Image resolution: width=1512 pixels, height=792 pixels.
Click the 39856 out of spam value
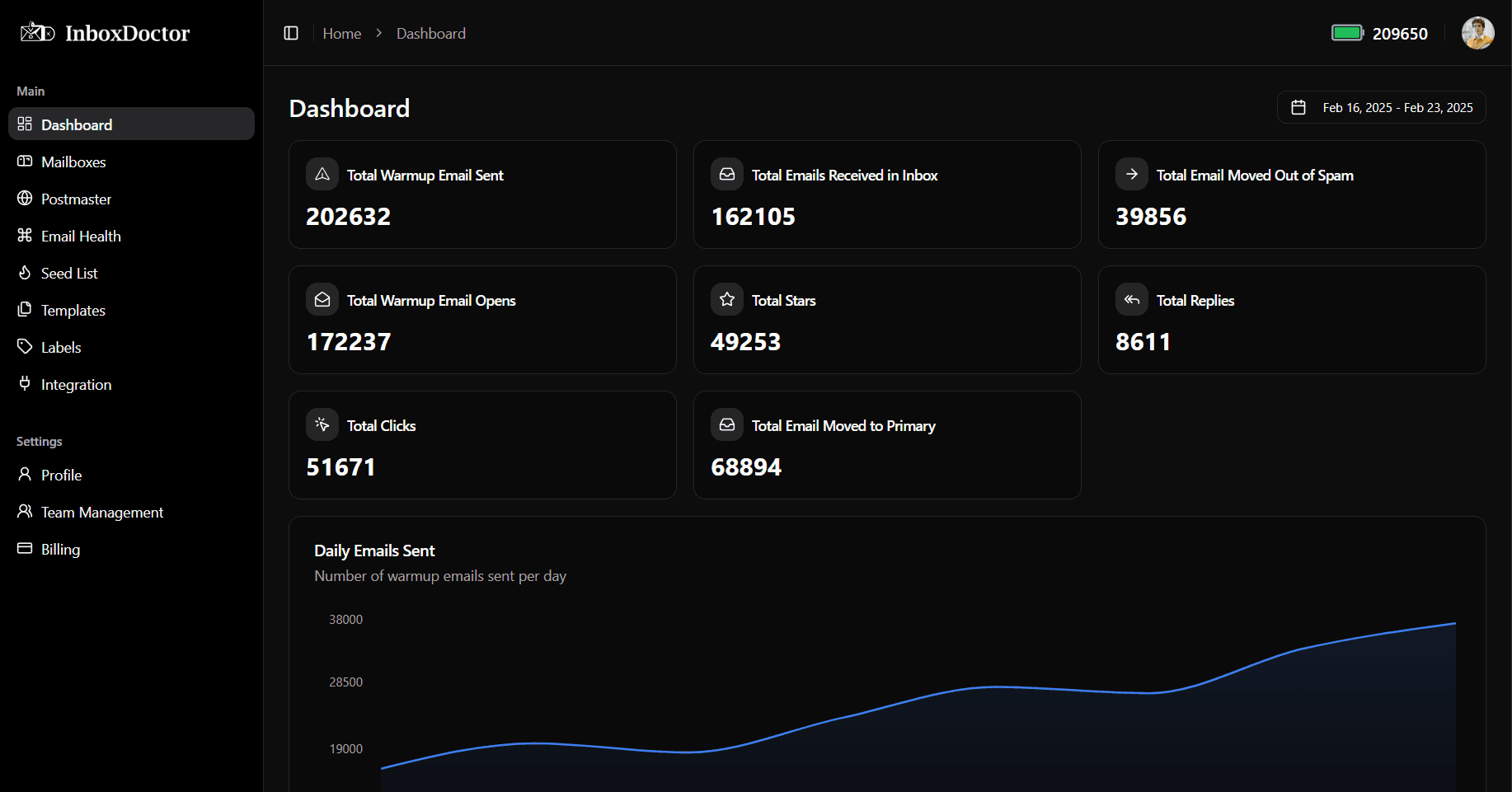pyautogui.click(x=1151, y=216)
